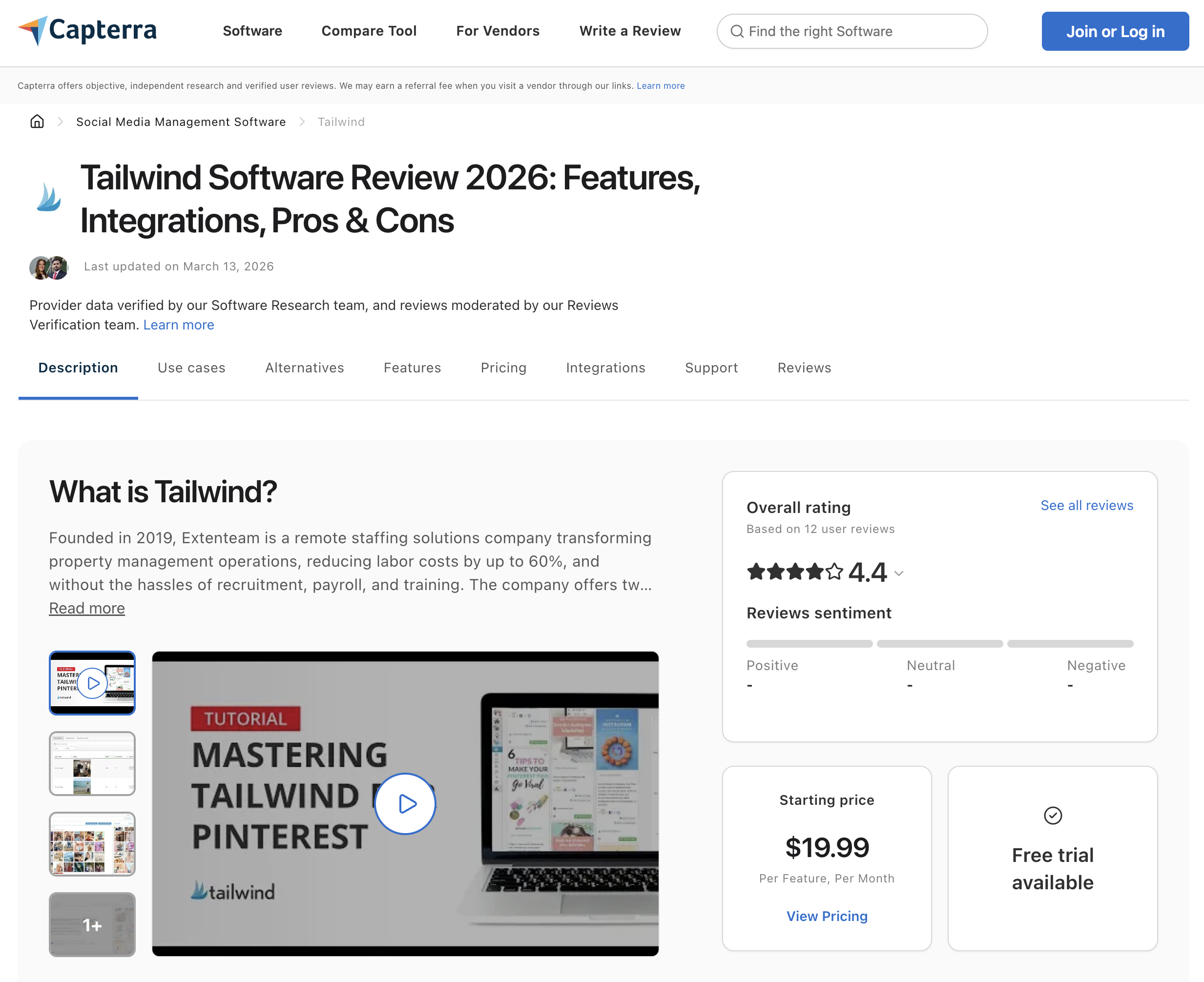
Task: Click the Tailwind product logo
Action: [x=49, y=197]
